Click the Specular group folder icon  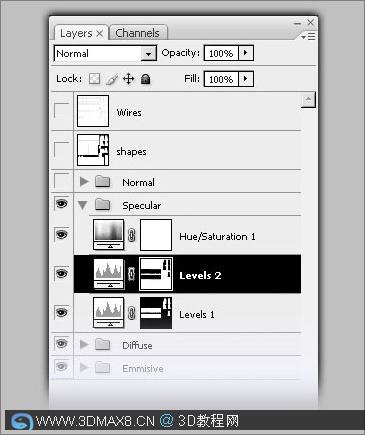[x=103, y=204]
